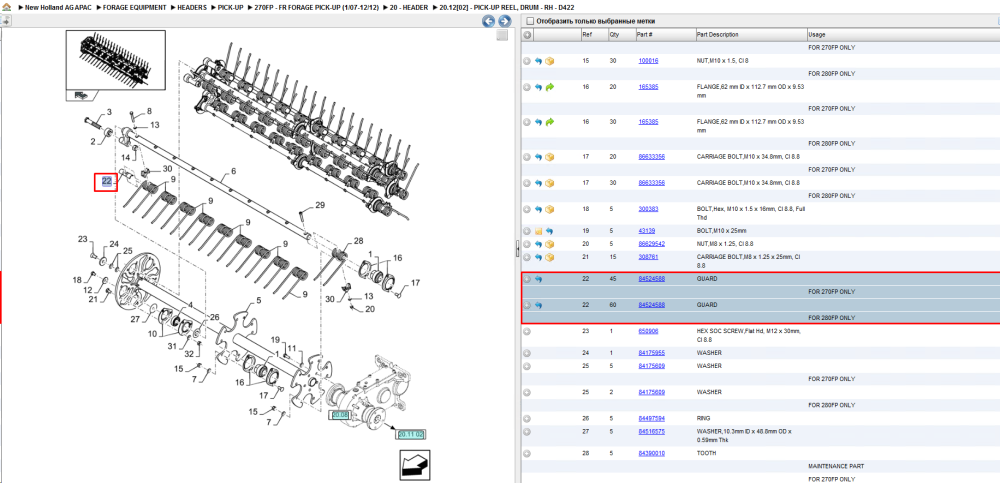Add NUT M10 x 1.5 part via circle icon
This screenshot has height=483, width=1000.
tap(527, 61)
